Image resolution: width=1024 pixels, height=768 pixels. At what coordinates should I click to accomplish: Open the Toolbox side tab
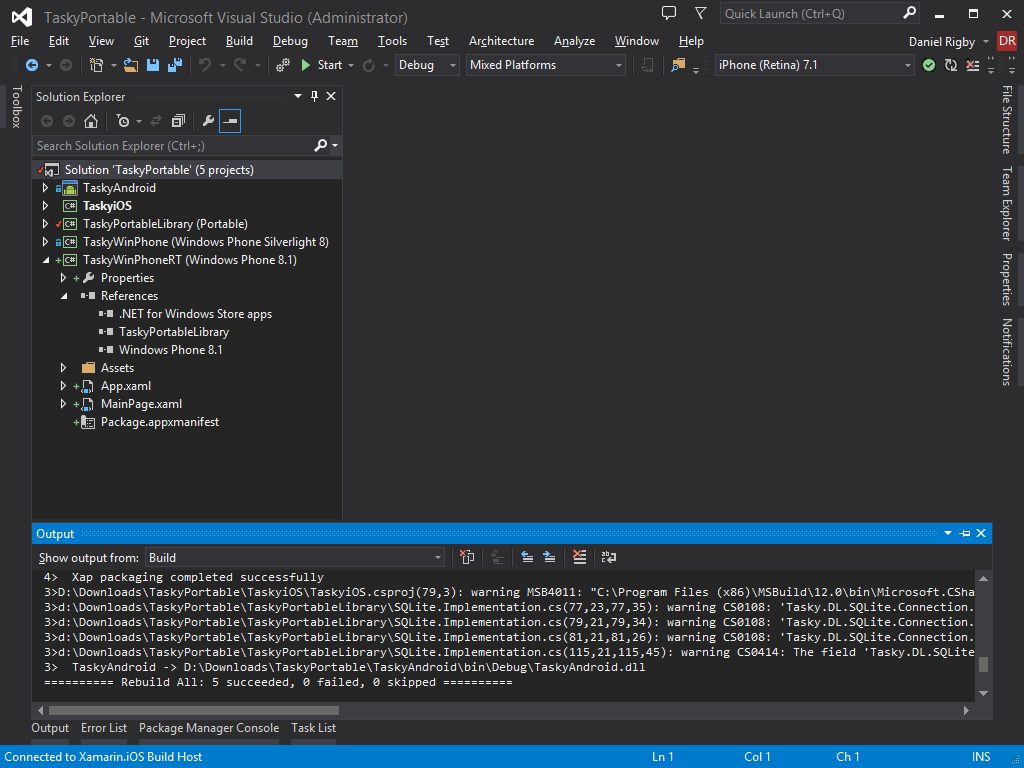tap(16, 106)
